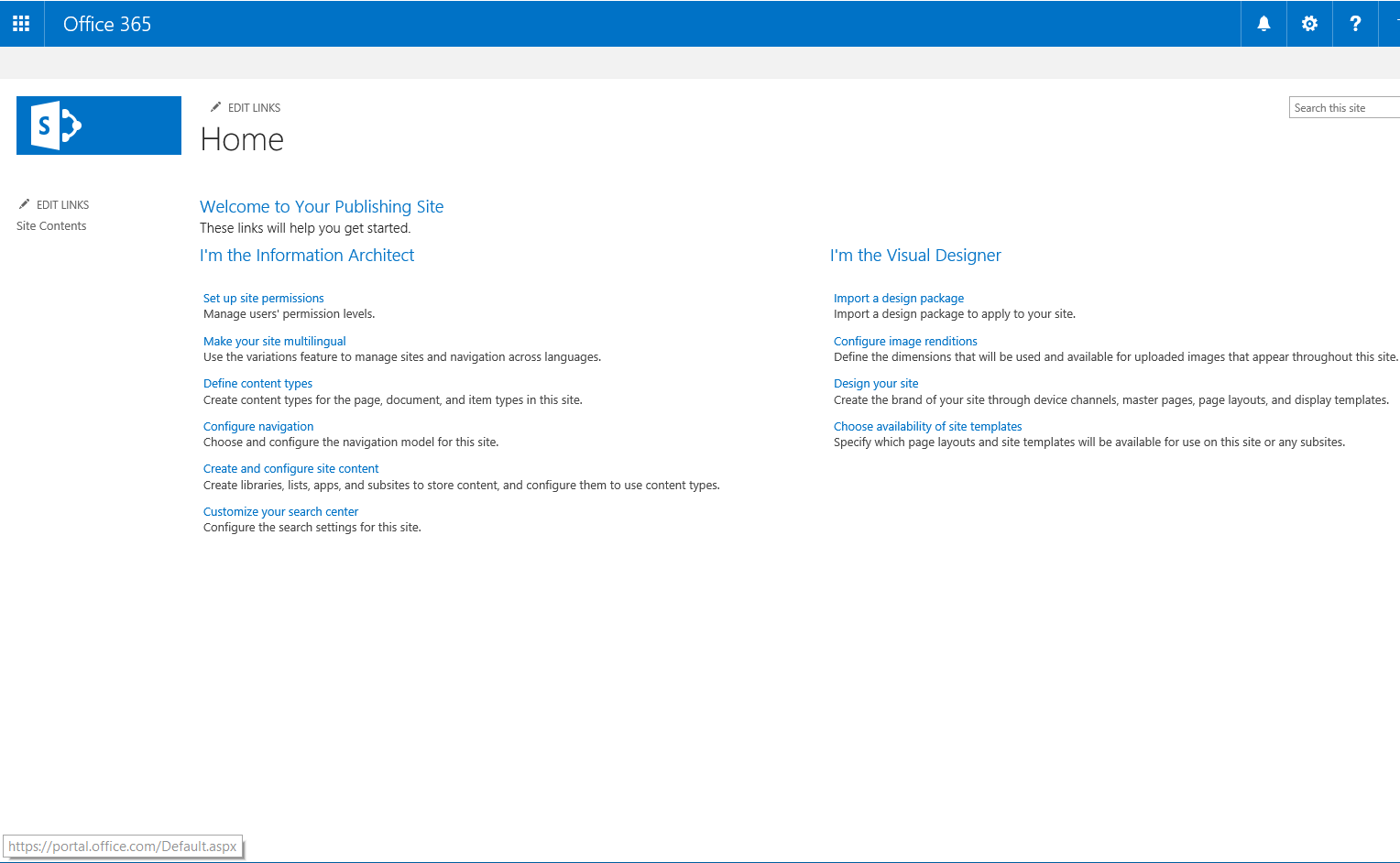The height and width of the screenshot is (863, 1400).
Task: Click into the Search this site box
Action: [x=1344, y=107]
